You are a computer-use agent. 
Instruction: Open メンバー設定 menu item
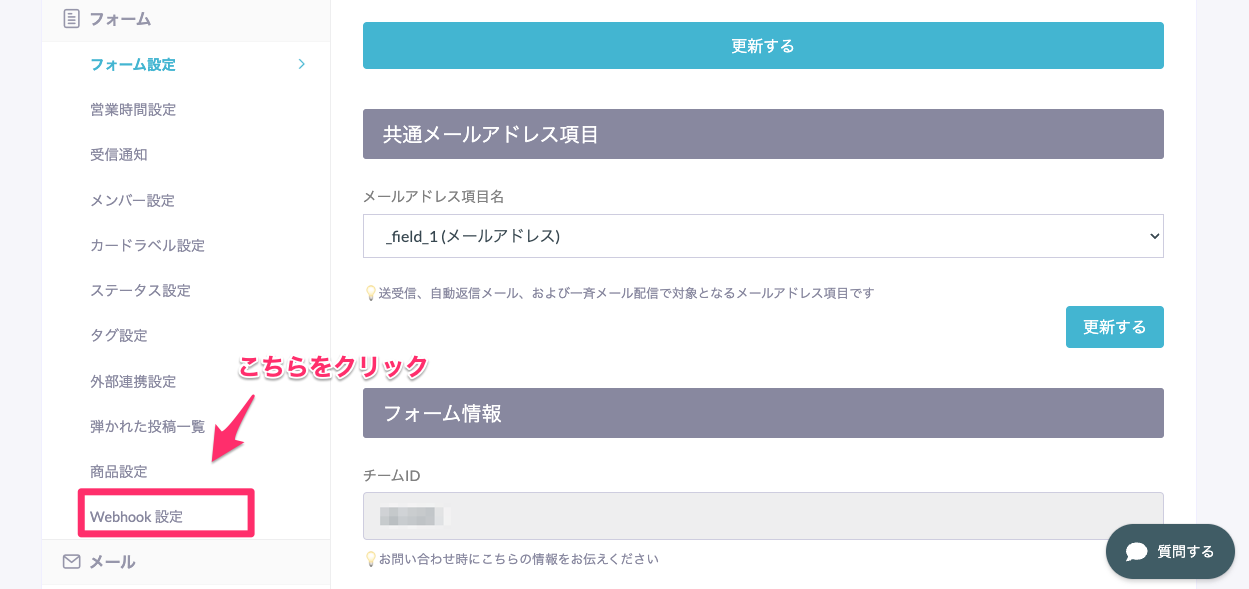pos(132,200)
